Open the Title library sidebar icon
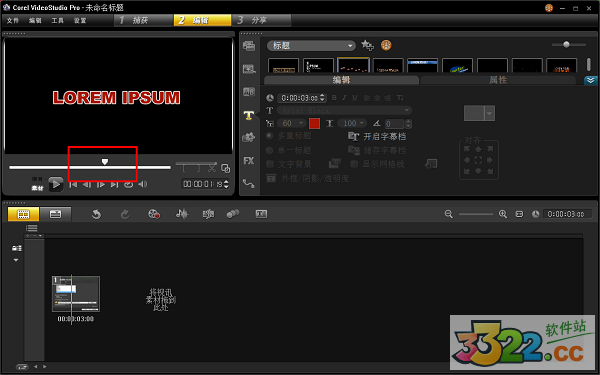 click(x=249, y=115)
